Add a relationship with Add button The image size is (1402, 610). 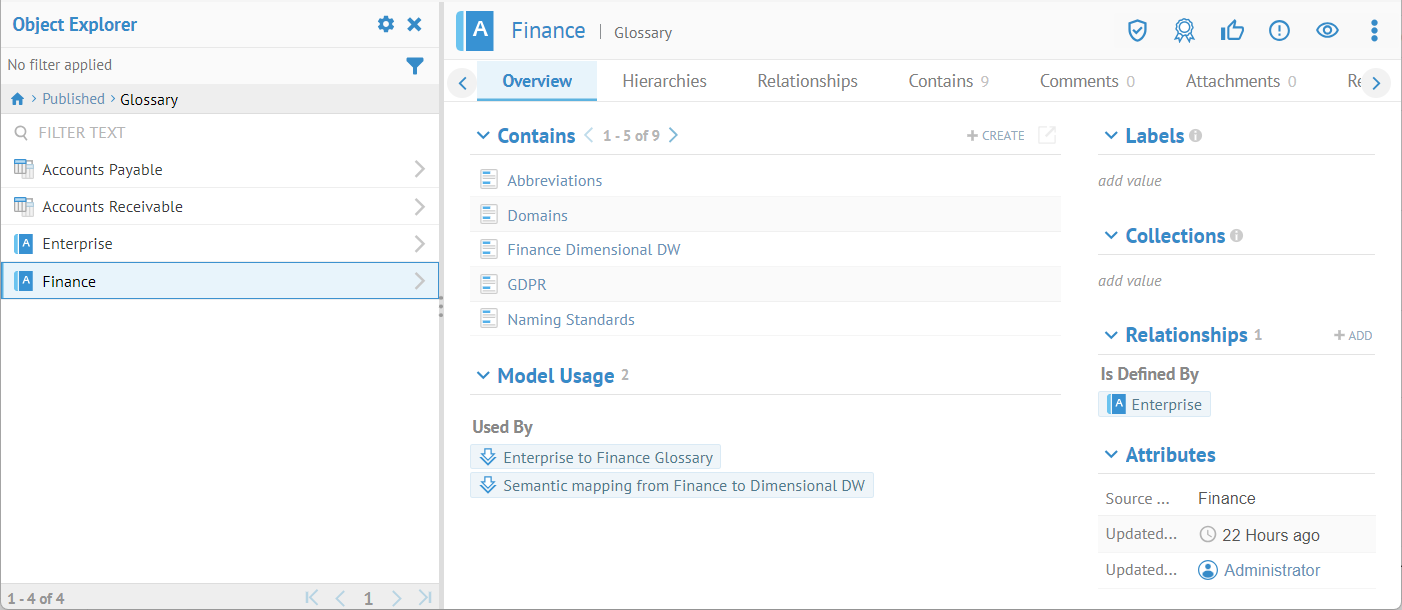coord(1353,336)
